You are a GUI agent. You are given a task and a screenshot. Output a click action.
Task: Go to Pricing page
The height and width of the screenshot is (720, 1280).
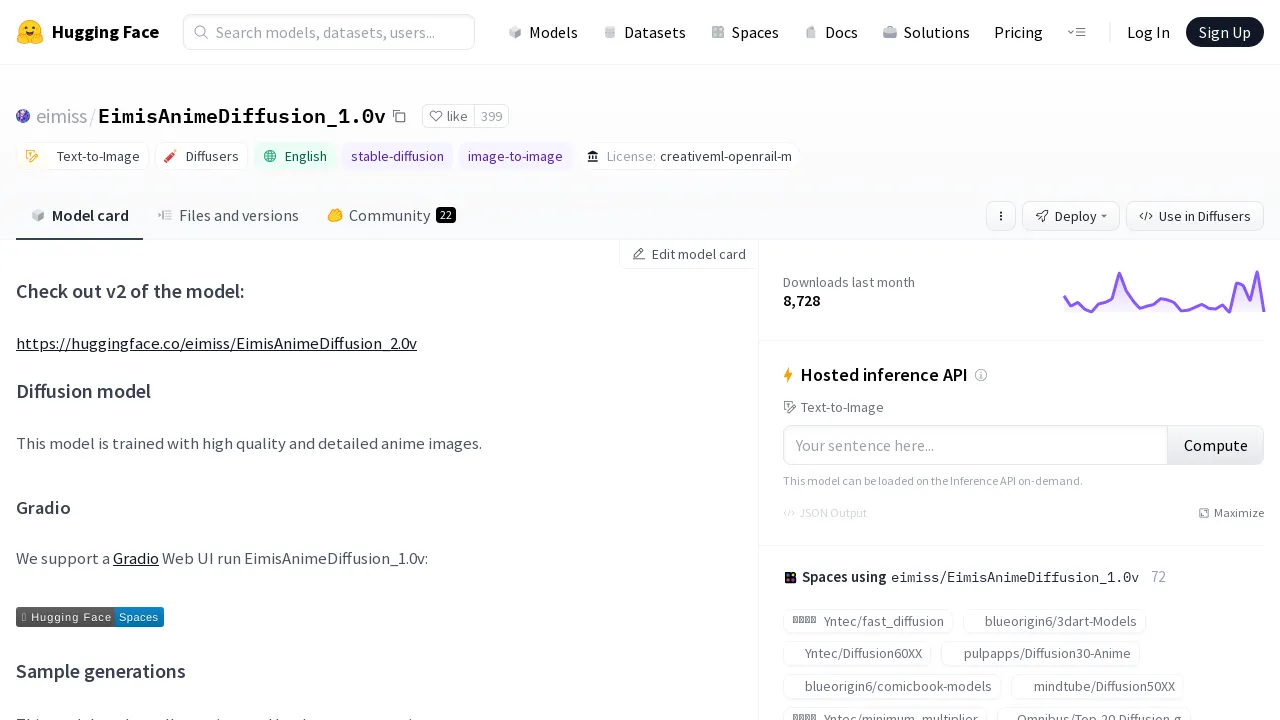coord(1018,32)
